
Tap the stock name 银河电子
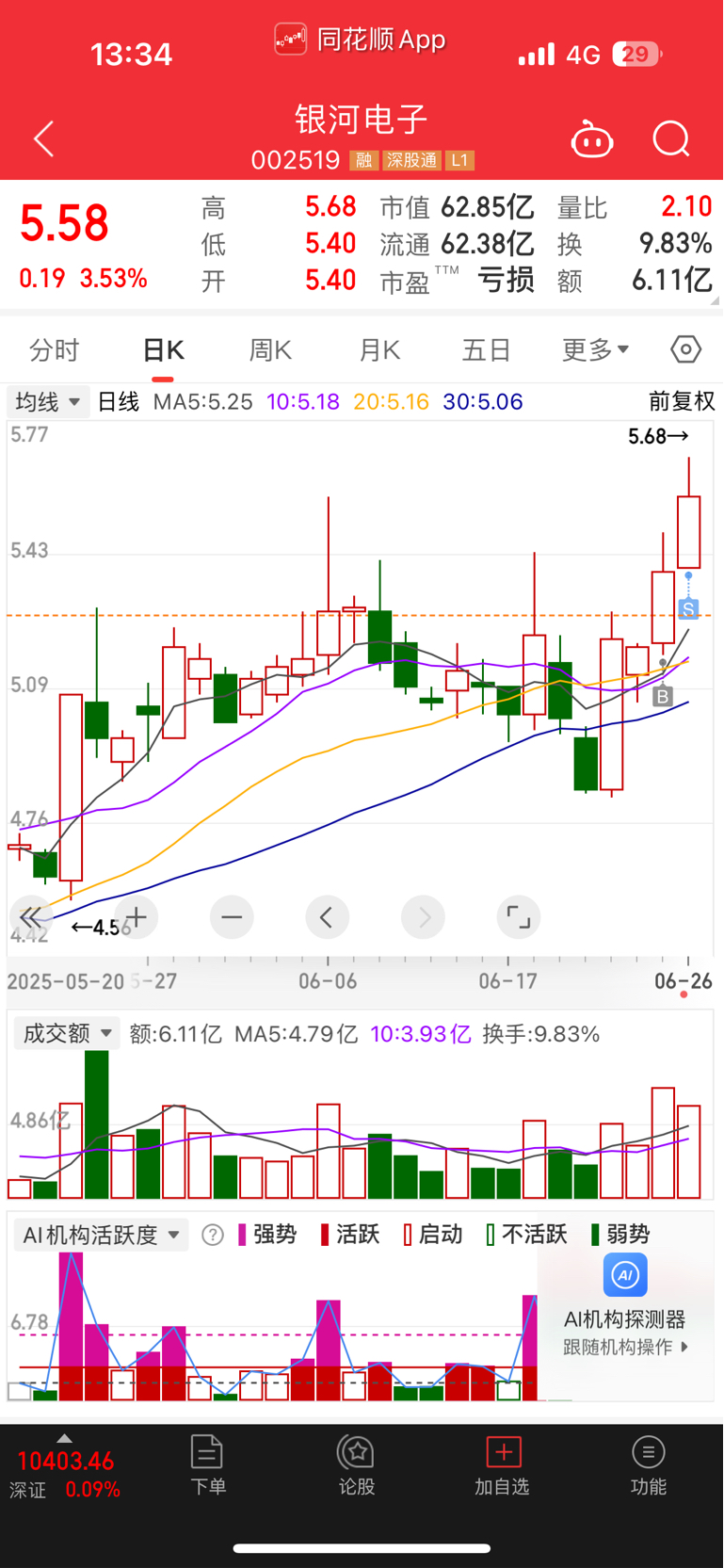pos(362,120)
